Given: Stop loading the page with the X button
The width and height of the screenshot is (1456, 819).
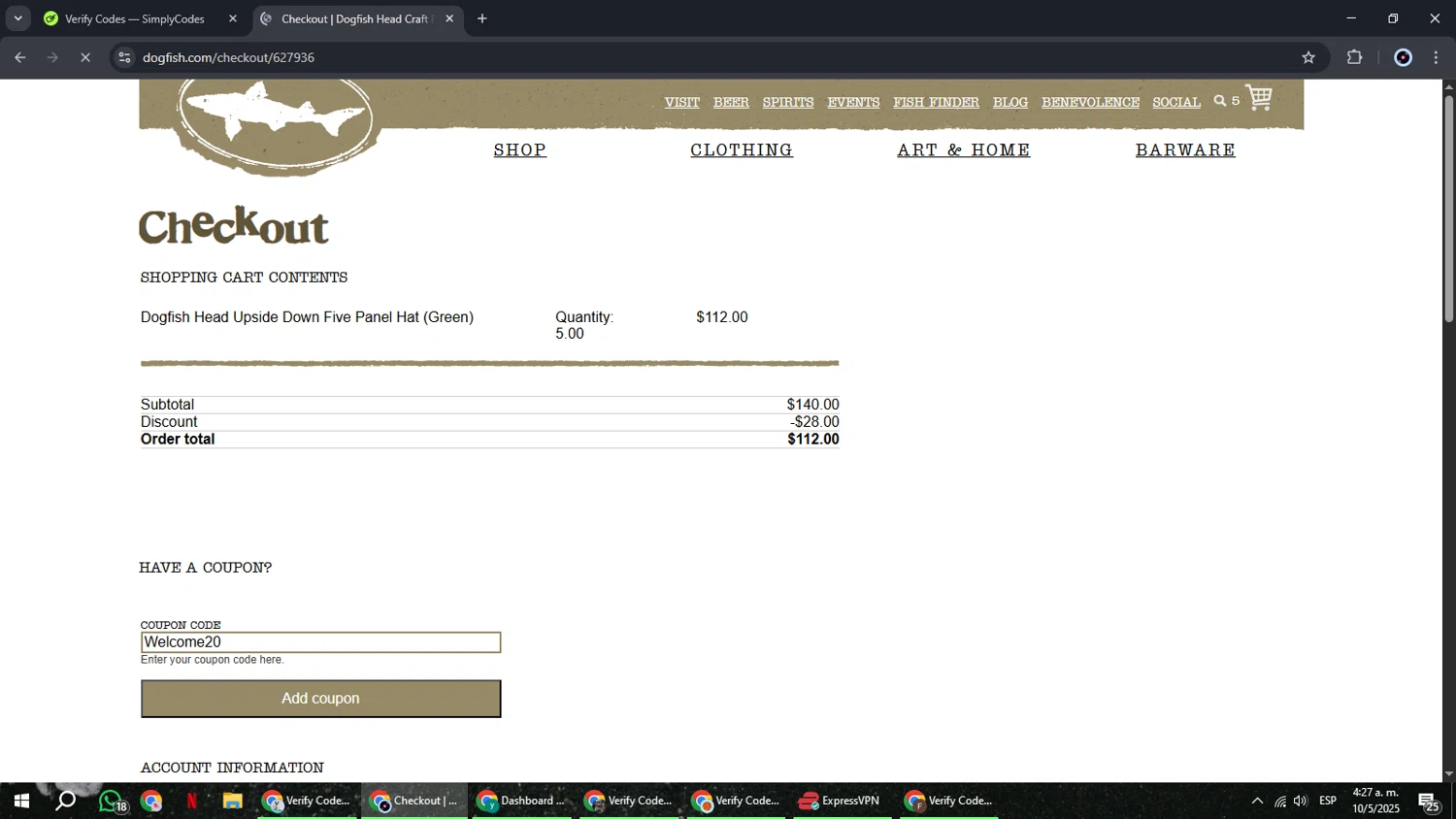Looking at the screenshot, I should pyautogui.click(x=85, y=57).
